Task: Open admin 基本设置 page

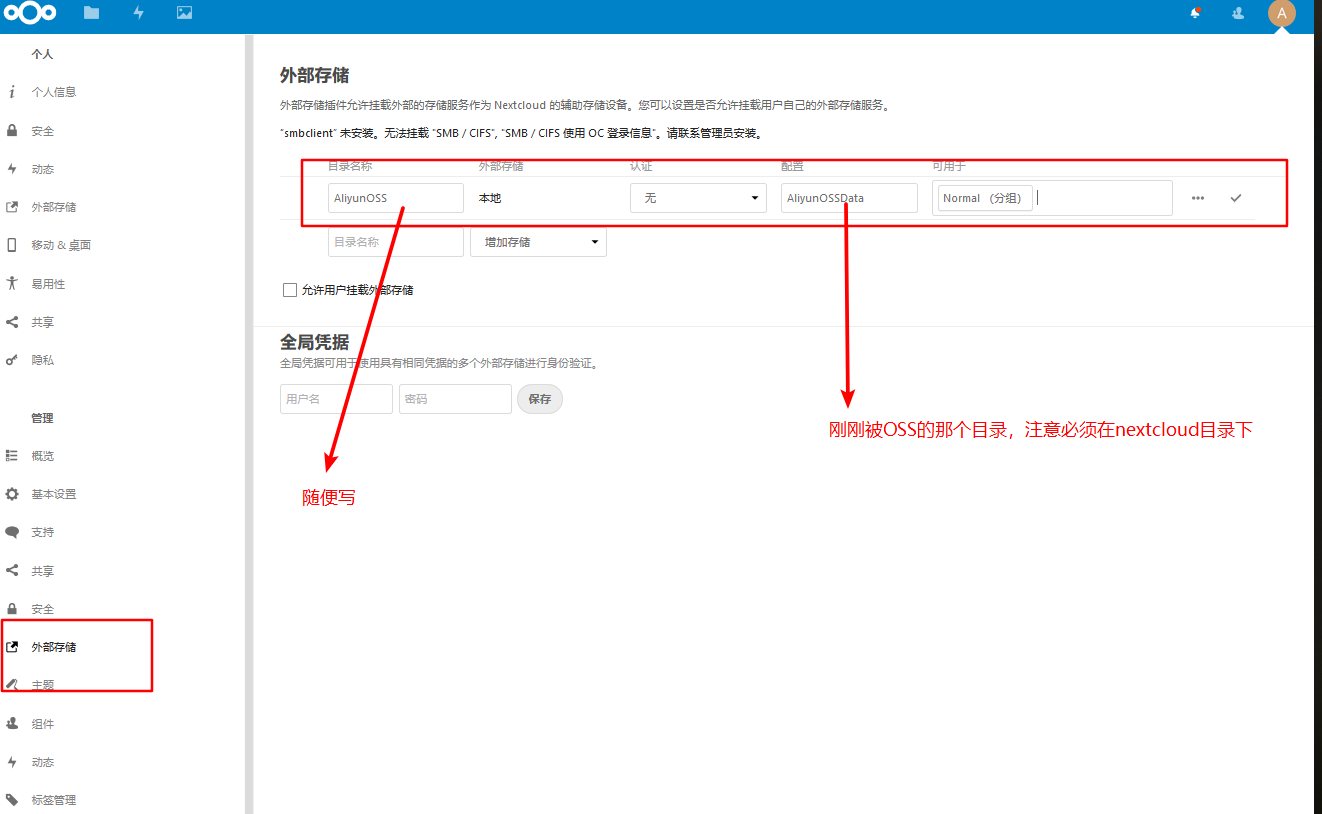Action: 54,494
